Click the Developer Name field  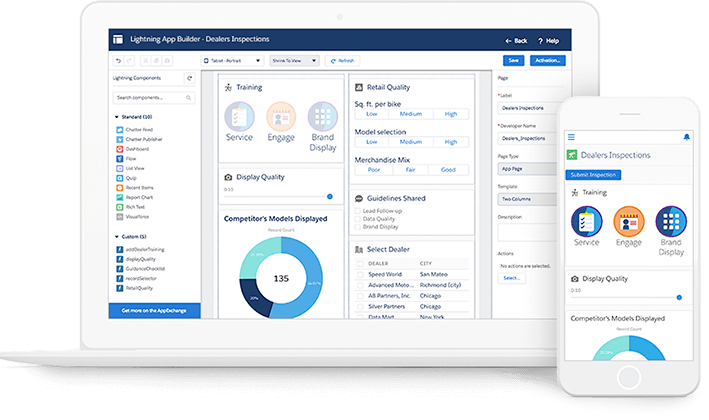click(x=528, y=138)
